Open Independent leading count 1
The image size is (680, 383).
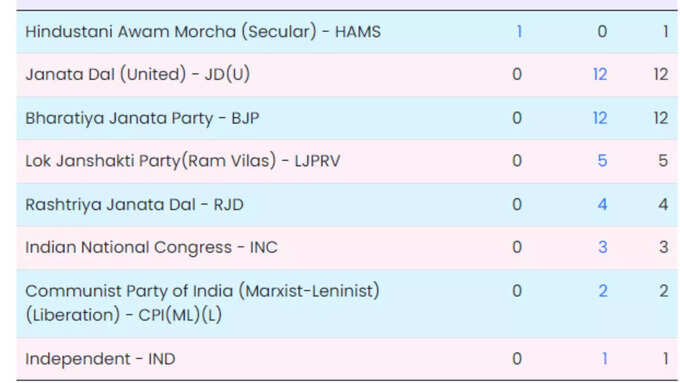605,359
